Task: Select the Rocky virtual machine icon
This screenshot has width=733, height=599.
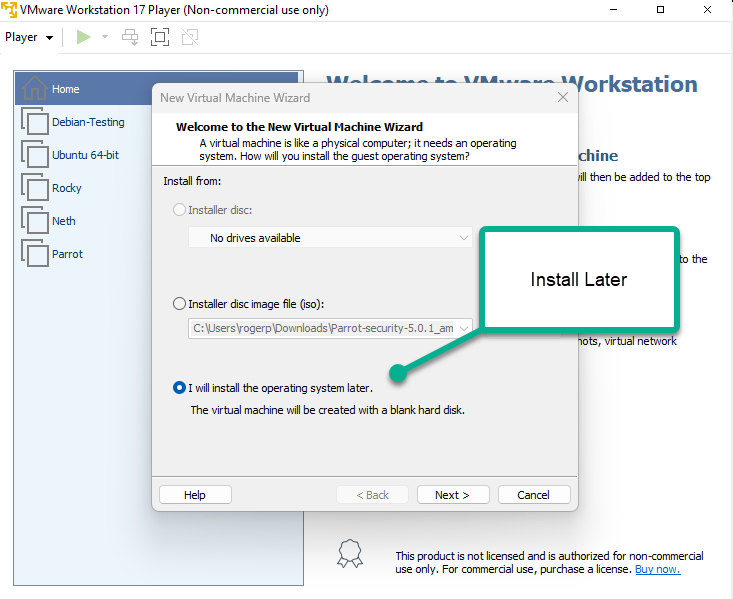Action: click(35, 188)
